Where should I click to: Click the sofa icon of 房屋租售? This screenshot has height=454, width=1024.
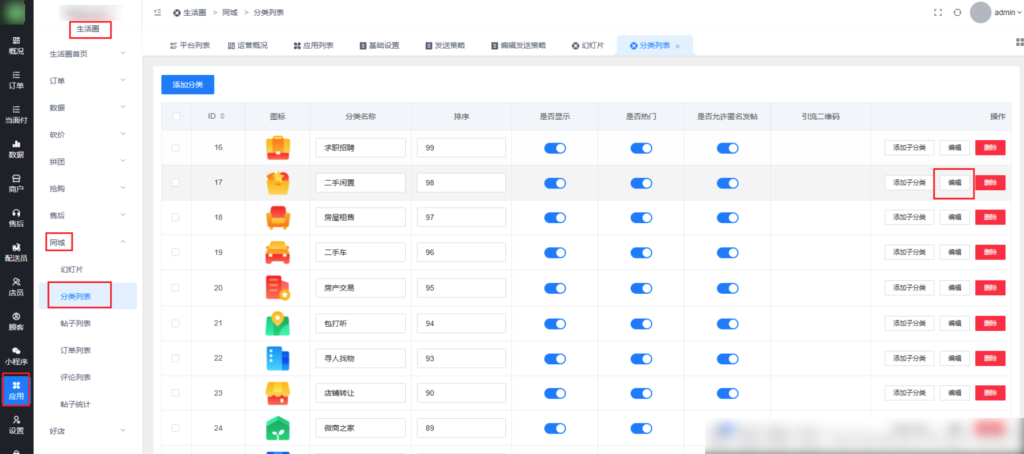click(278, 218)
